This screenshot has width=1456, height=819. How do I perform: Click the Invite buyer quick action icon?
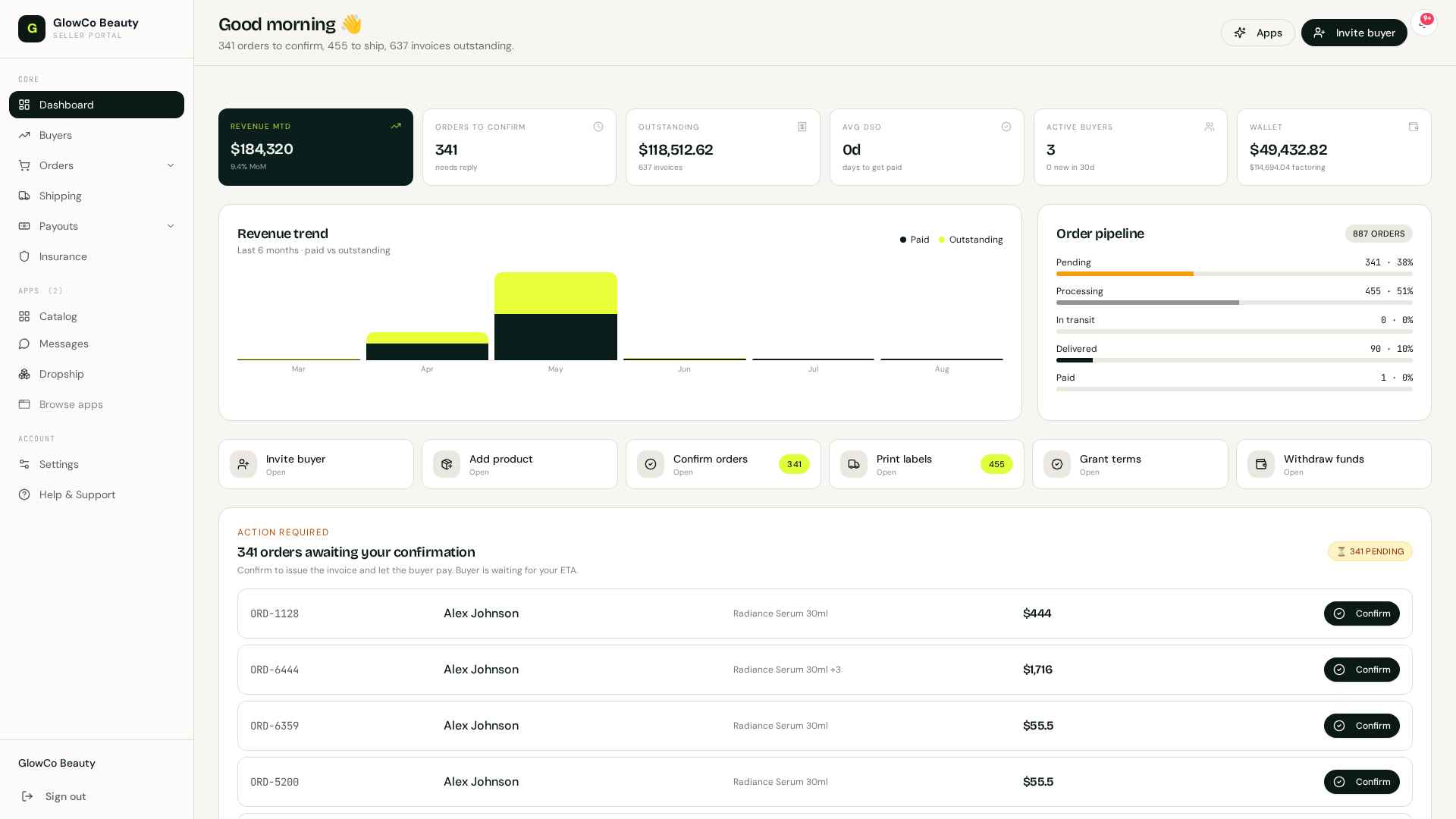click(243, 464)
